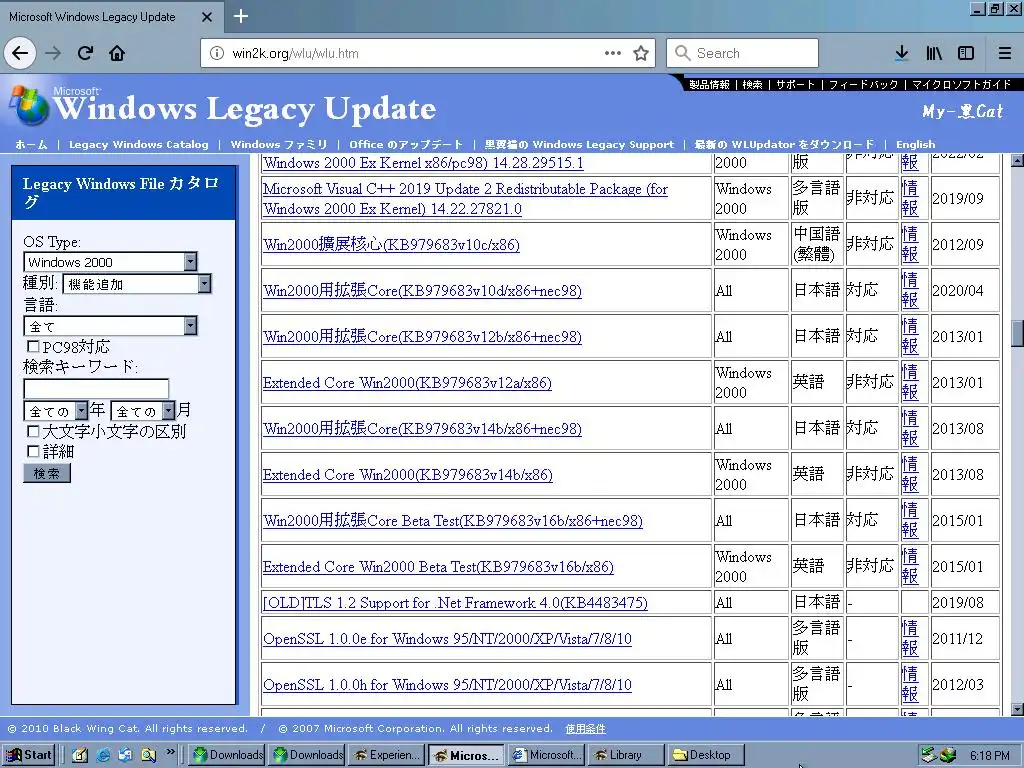Expand quick launch overflow chevron
1024x768 pixels.
pos(171,752)
